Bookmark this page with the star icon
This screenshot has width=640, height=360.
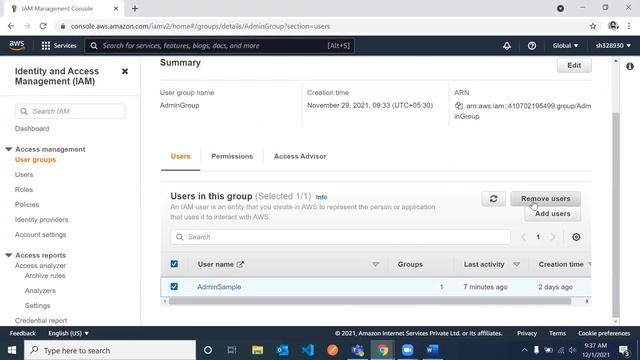pyautogui.click(x=593, y=26)
